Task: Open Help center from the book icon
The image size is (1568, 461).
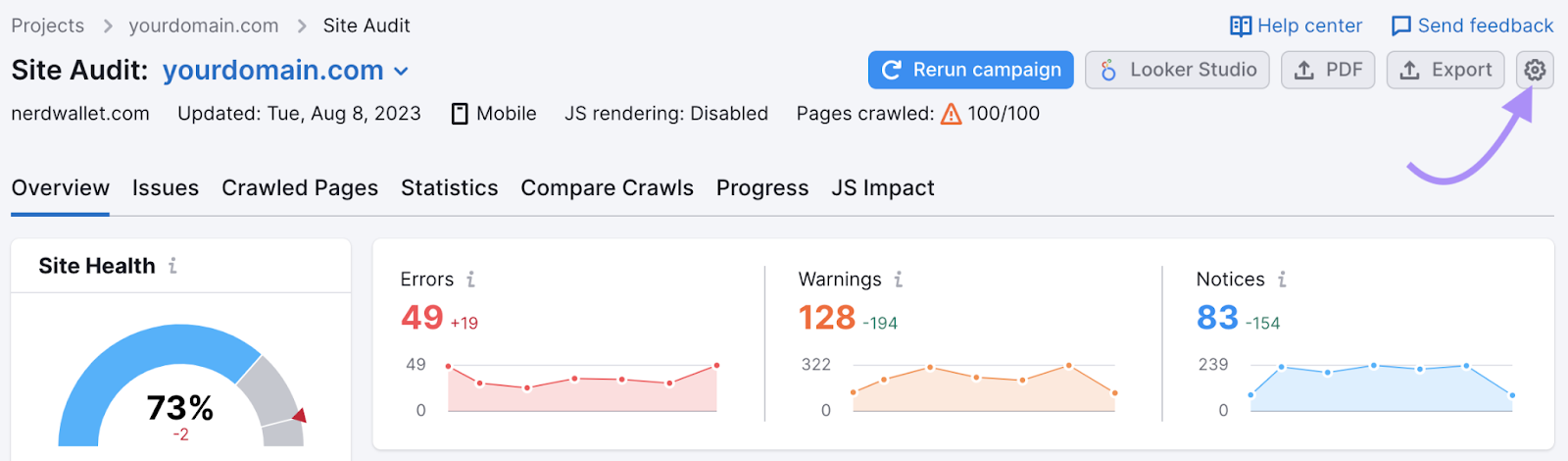Action: point(1241,26)
